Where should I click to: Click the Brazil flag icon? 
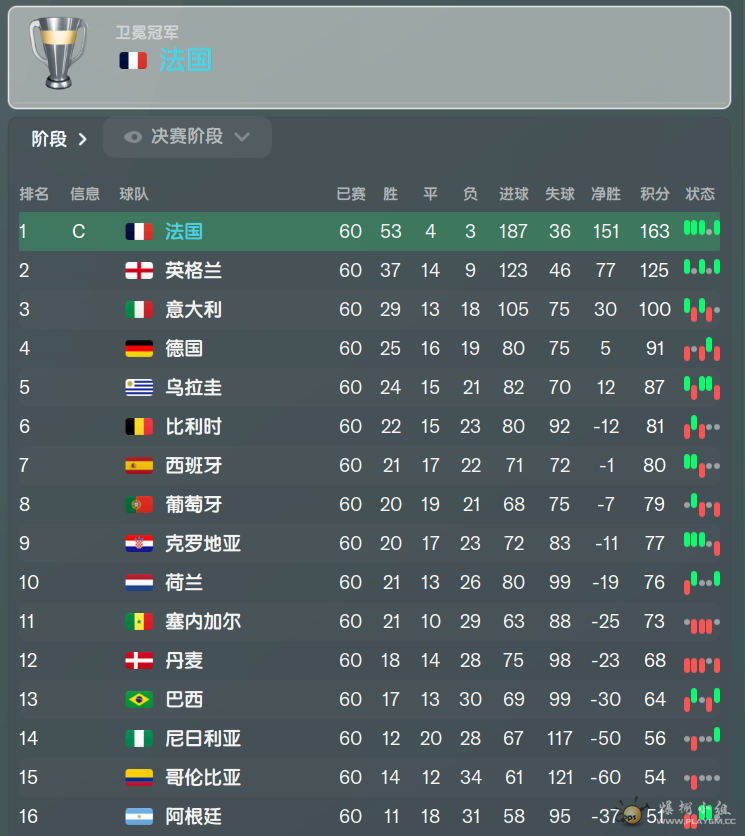pyautogui.click(x=139, y=700)
